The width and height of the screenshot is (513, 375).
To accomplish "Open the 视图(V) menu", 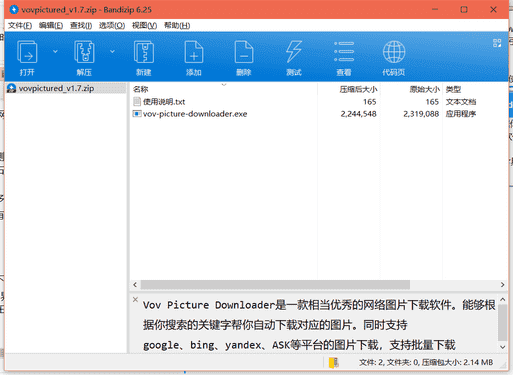I will click(144, 26).
